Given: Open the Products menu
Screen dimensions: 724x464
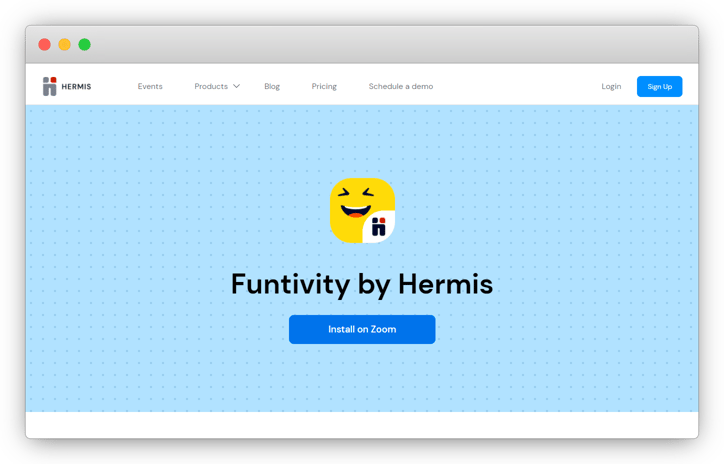Looking at the screenshot, I should tap(211, 87).
